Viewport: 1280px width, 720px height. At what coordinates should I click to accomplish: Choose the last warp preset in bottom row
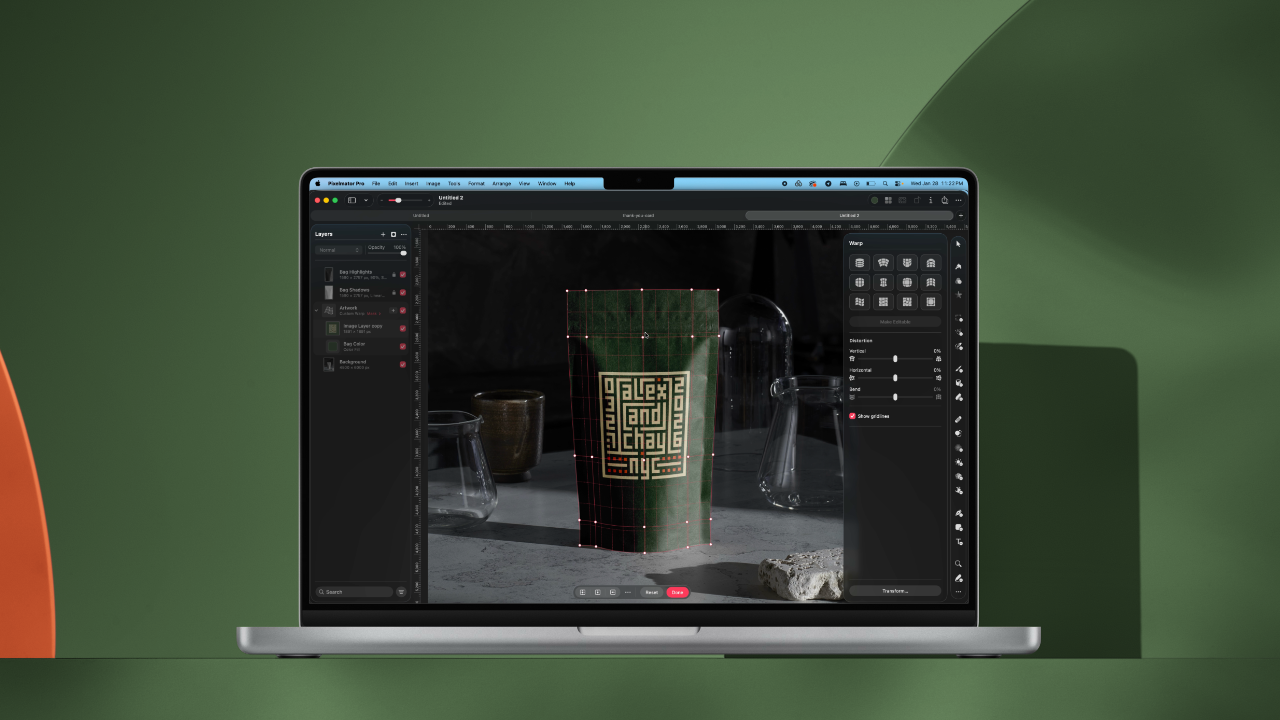[931, 301]
